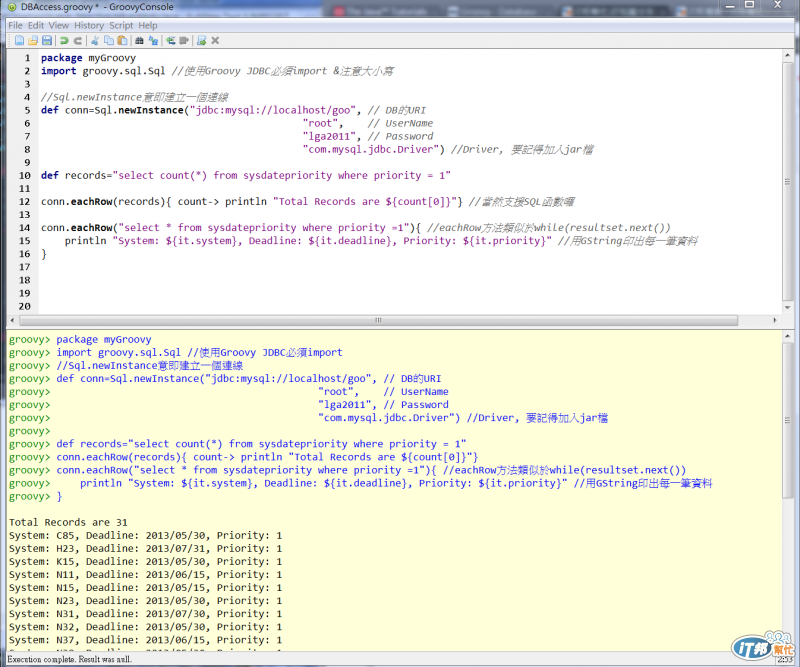Click line number 20 in gutter
The height and width of the screenshot is (667, 800).
[24, 306]
